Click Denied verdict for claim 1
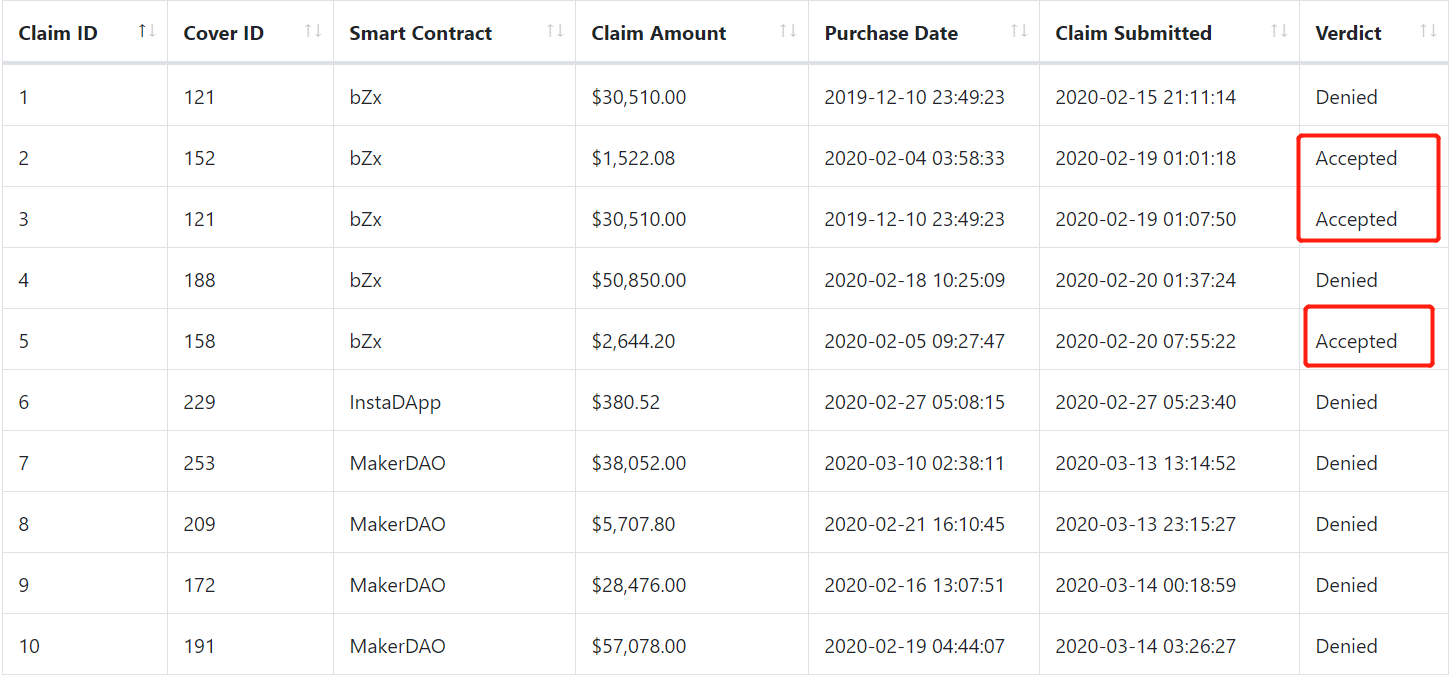The width and height of the screenshot is (1450, 683). coord(1346,97)
